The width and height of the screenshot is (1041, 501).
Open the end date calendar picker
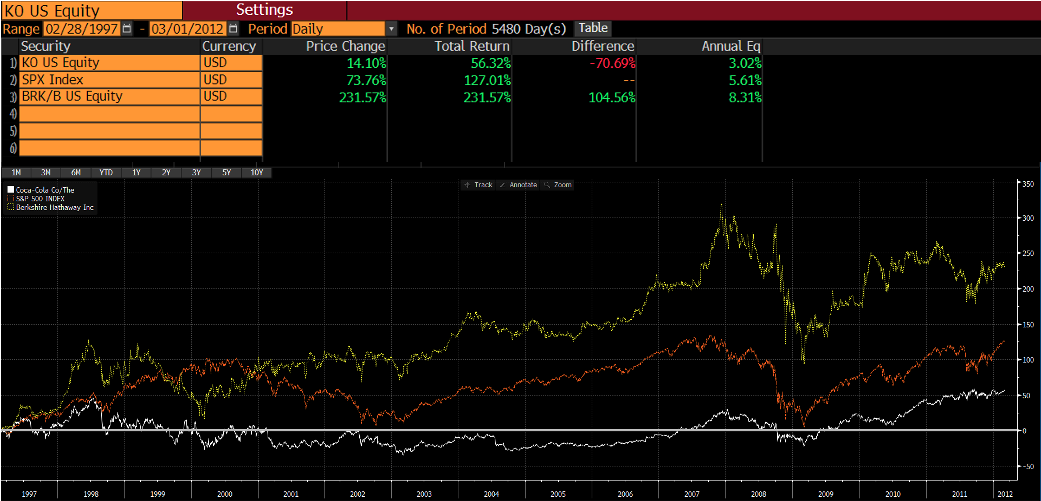click(233, 29)
